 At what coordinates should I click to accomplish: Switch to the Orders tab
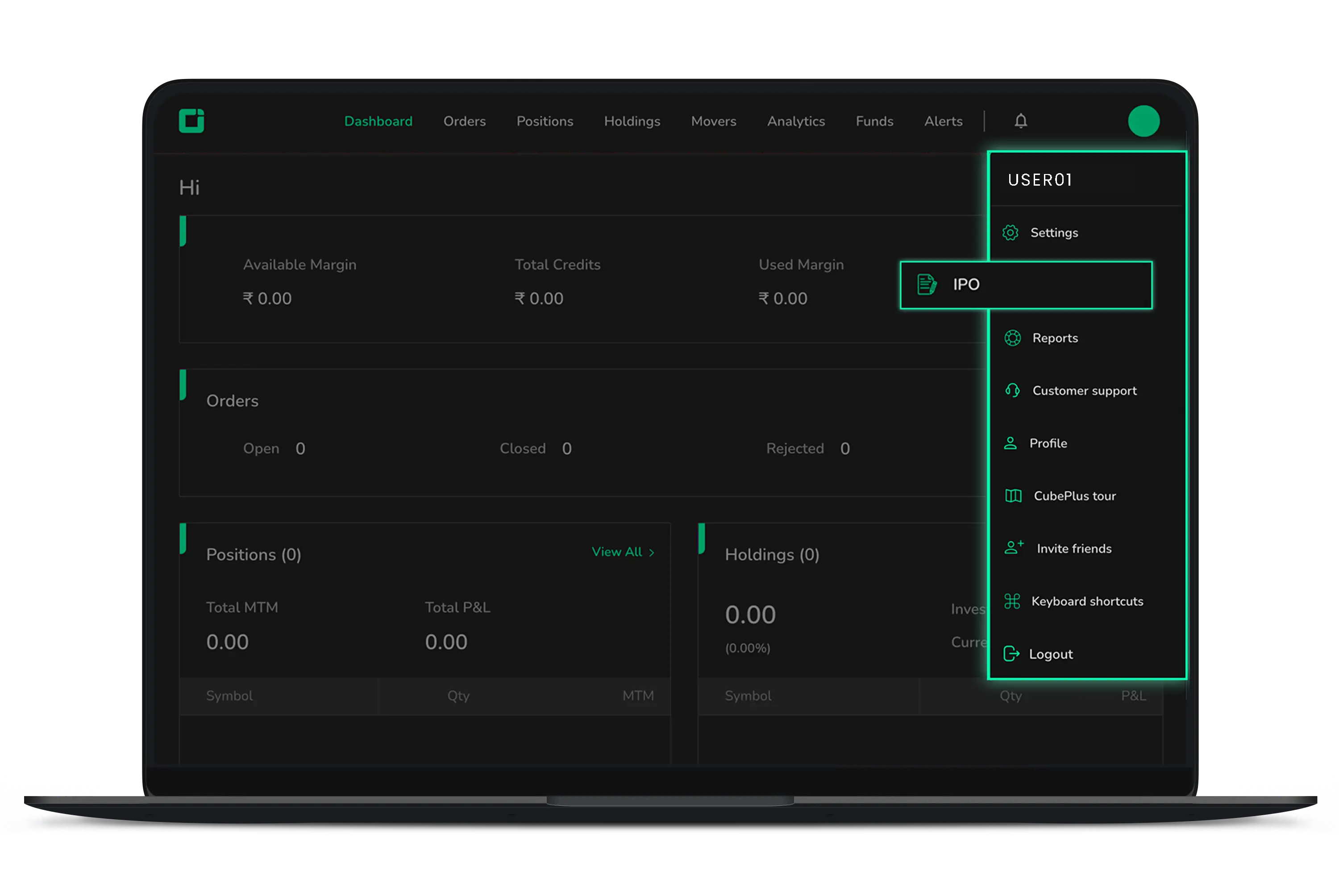[464, 121]
